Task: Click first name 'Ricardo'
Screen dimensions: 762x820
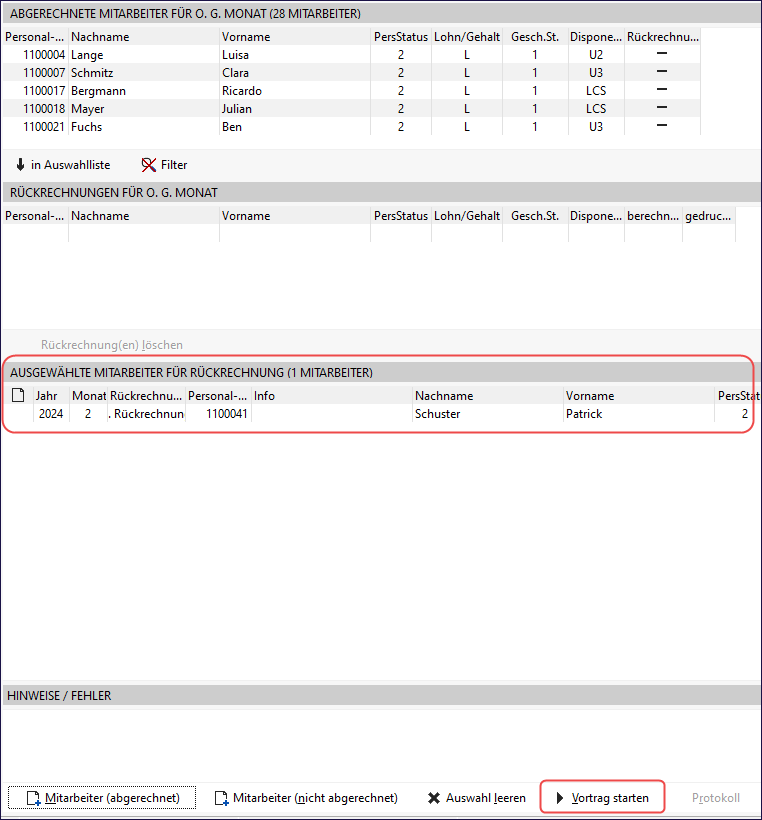Action: tap(242, 91)
